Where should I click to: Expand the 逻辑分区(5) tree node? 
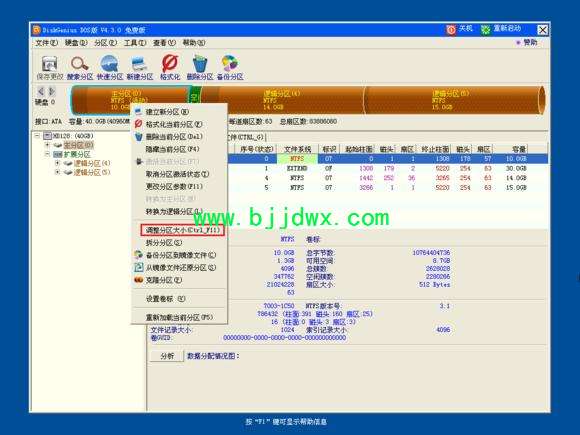(57, 172)
